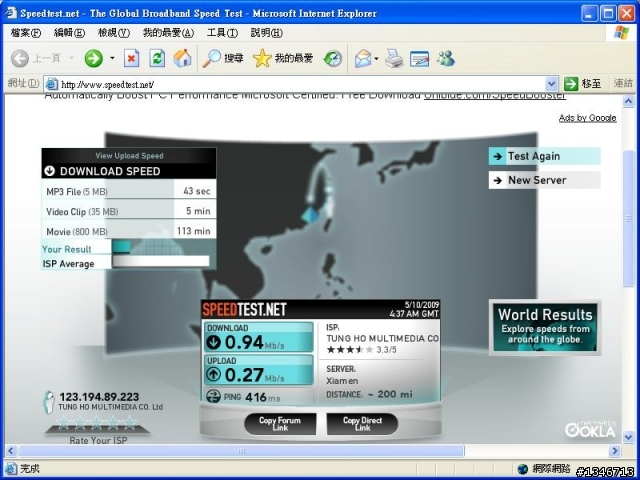Click the upload arrow icon beside 0.27
The width and height of the screenshot is (640, 480).
pyautogui.click(x=213, y=375)
